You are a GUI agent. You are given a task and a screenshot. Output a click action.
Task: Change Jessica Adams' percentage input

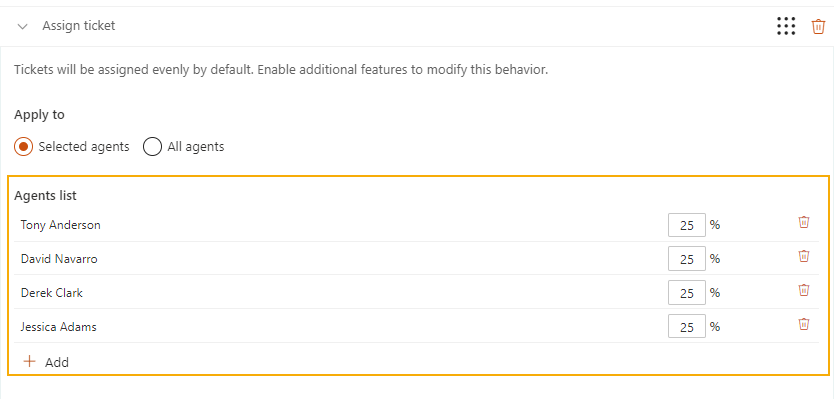[x=686, y=326]
